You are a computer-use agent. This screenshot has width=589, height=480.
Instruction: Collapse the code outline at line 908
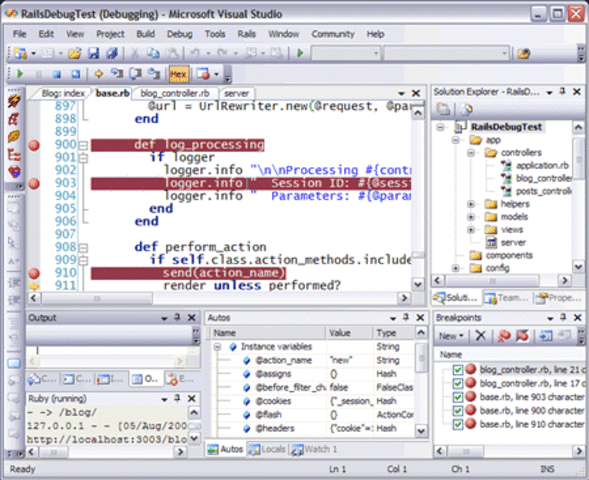83,248
